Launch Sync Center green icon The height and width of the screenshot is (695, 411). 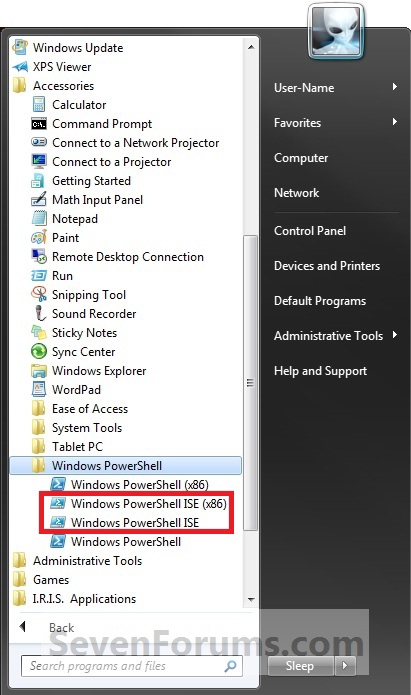click(39, 351)
